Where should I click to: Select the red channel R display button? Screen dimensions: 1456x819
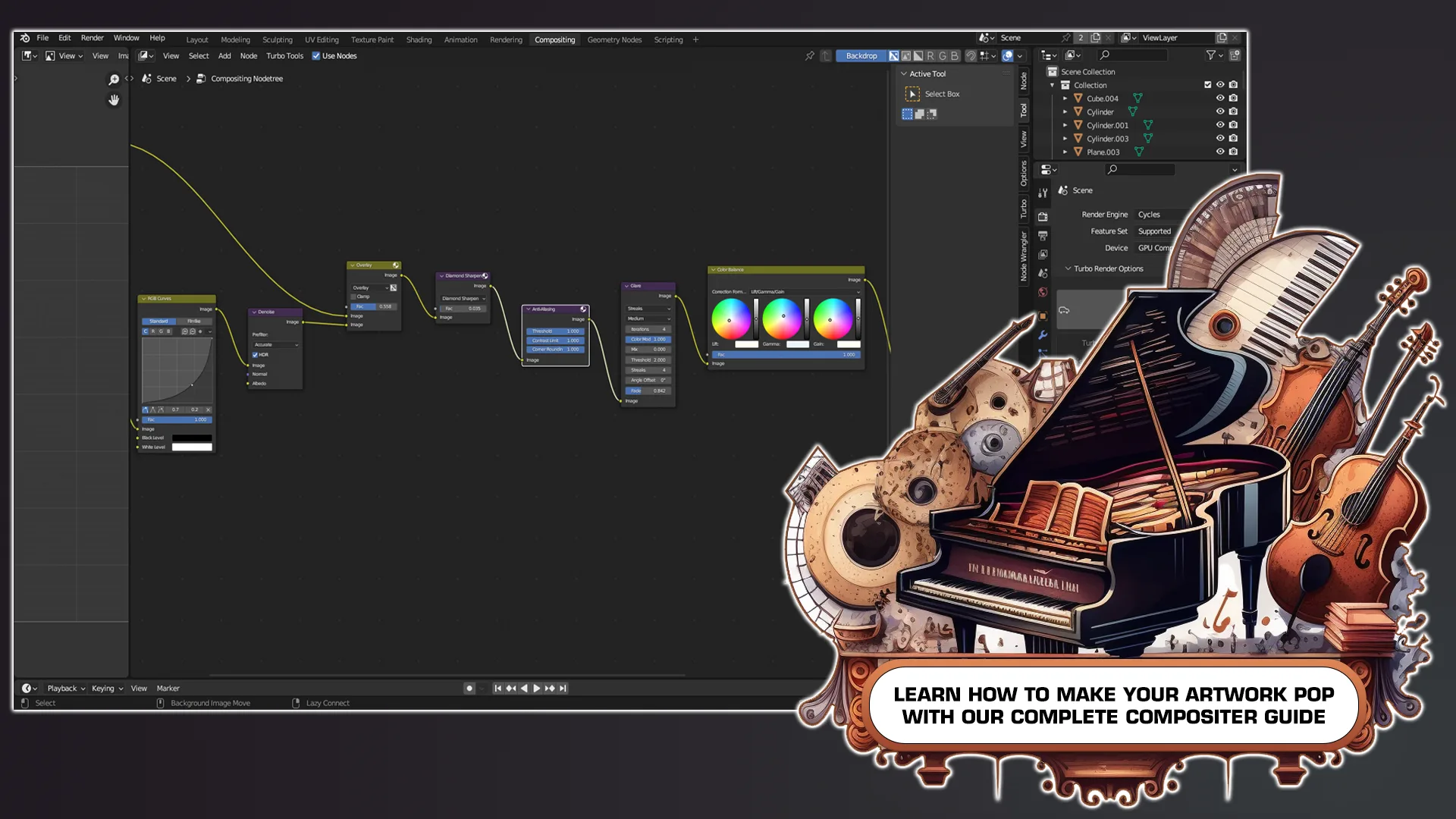coord(930,55)
